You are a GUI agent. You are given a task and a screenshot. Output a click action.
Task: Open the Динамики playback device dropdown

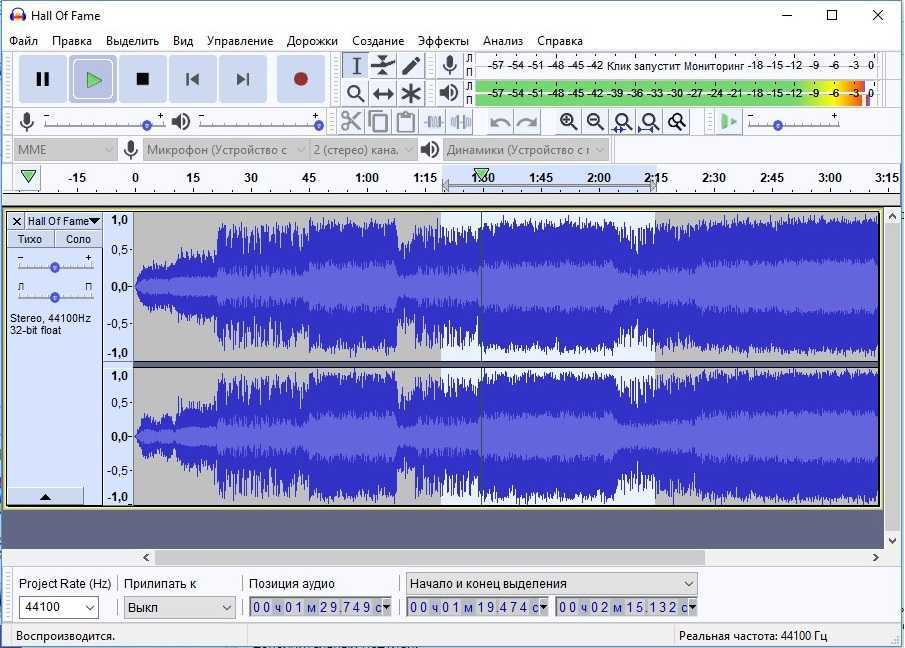coord(526,150)
